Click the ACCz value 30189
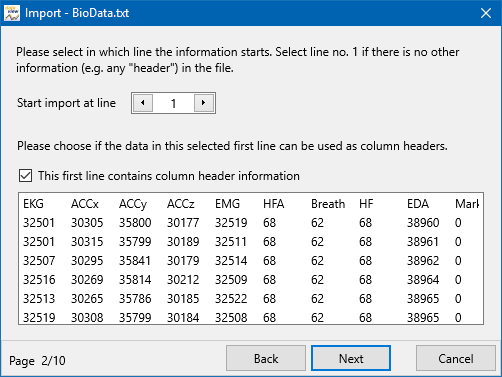 click(183, 241)
